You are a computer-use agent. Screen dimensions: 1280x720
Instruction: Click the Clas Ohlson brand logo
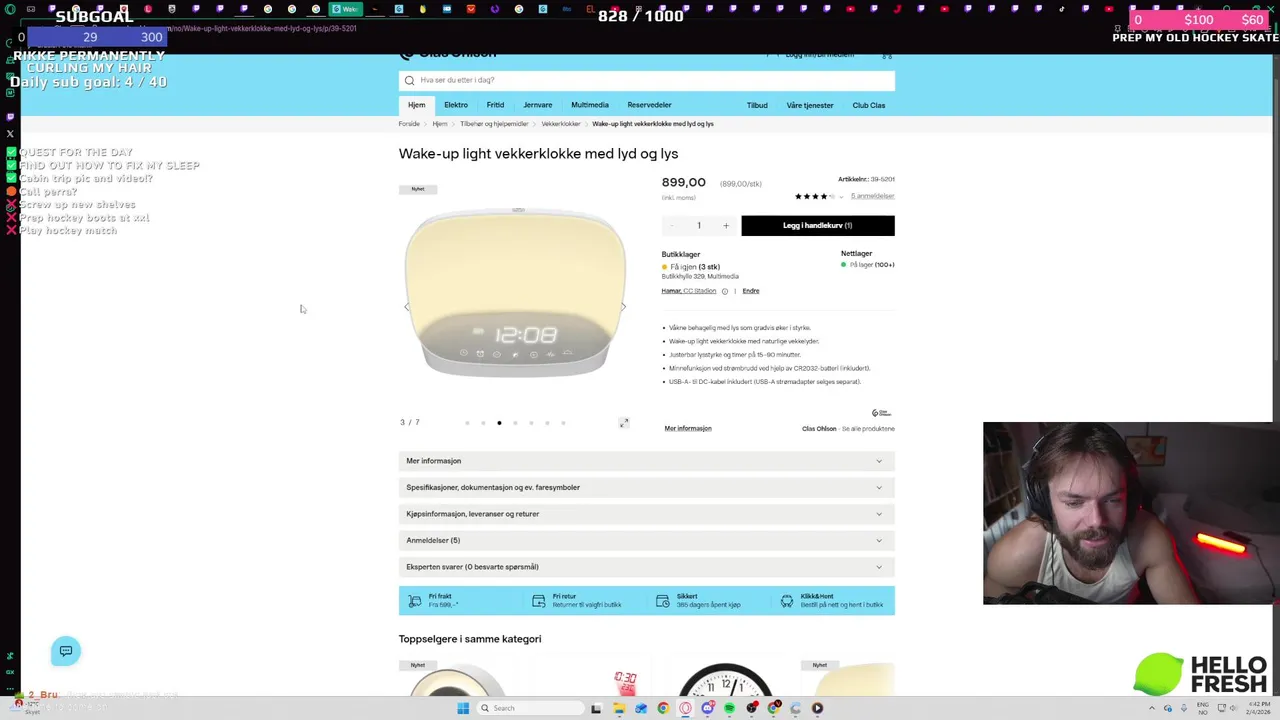881,413
